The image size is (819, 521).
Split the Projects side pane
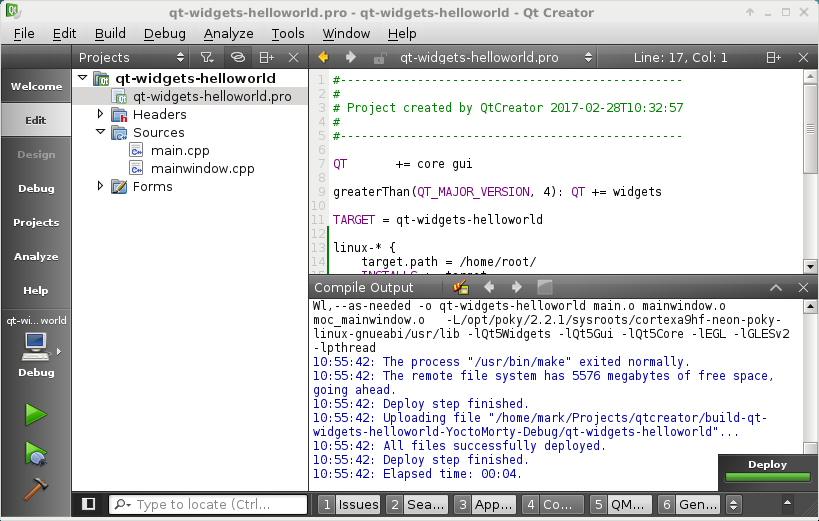click(267, 57)
